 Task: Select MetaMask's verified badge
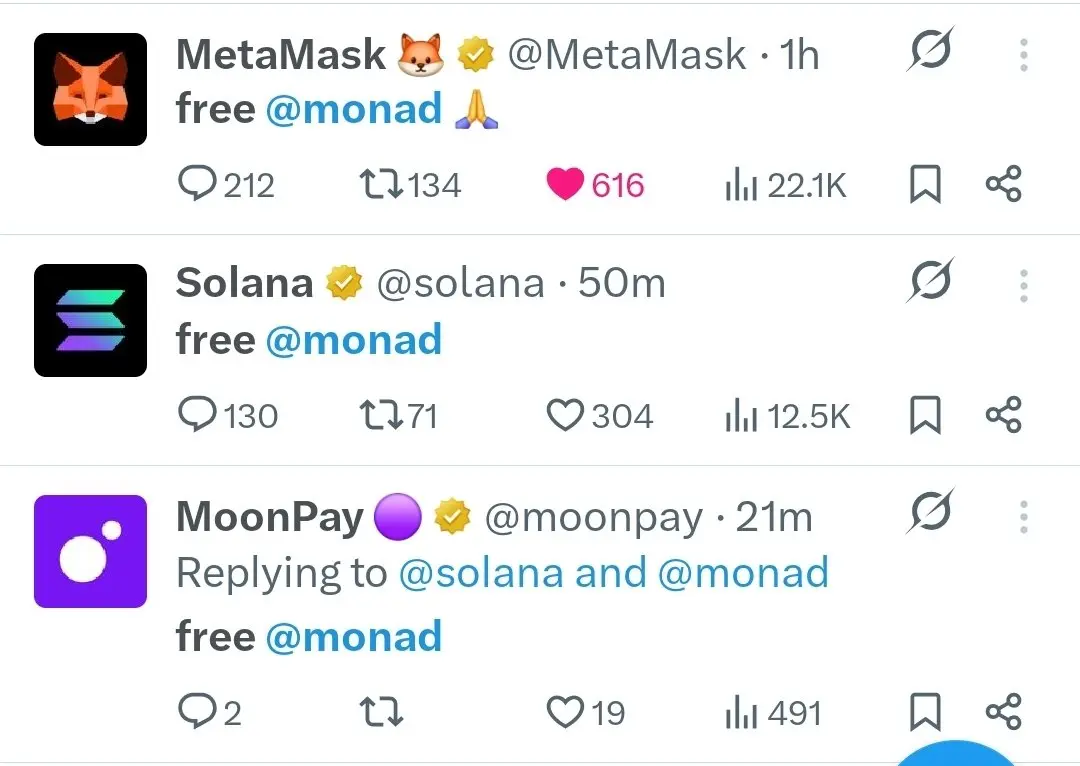click(x=477, y=55)
